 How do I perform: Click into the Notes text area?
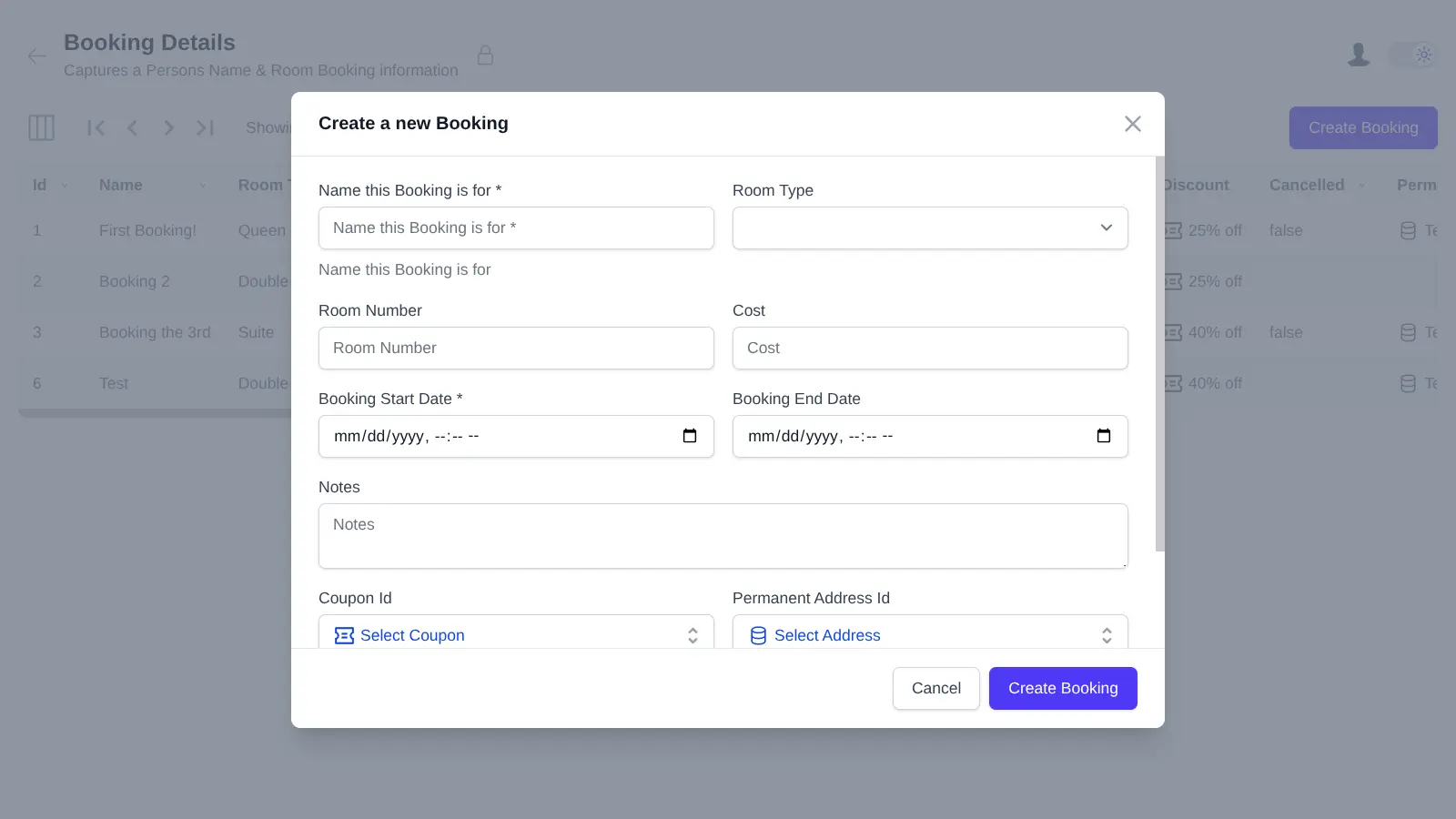[723, 536]
